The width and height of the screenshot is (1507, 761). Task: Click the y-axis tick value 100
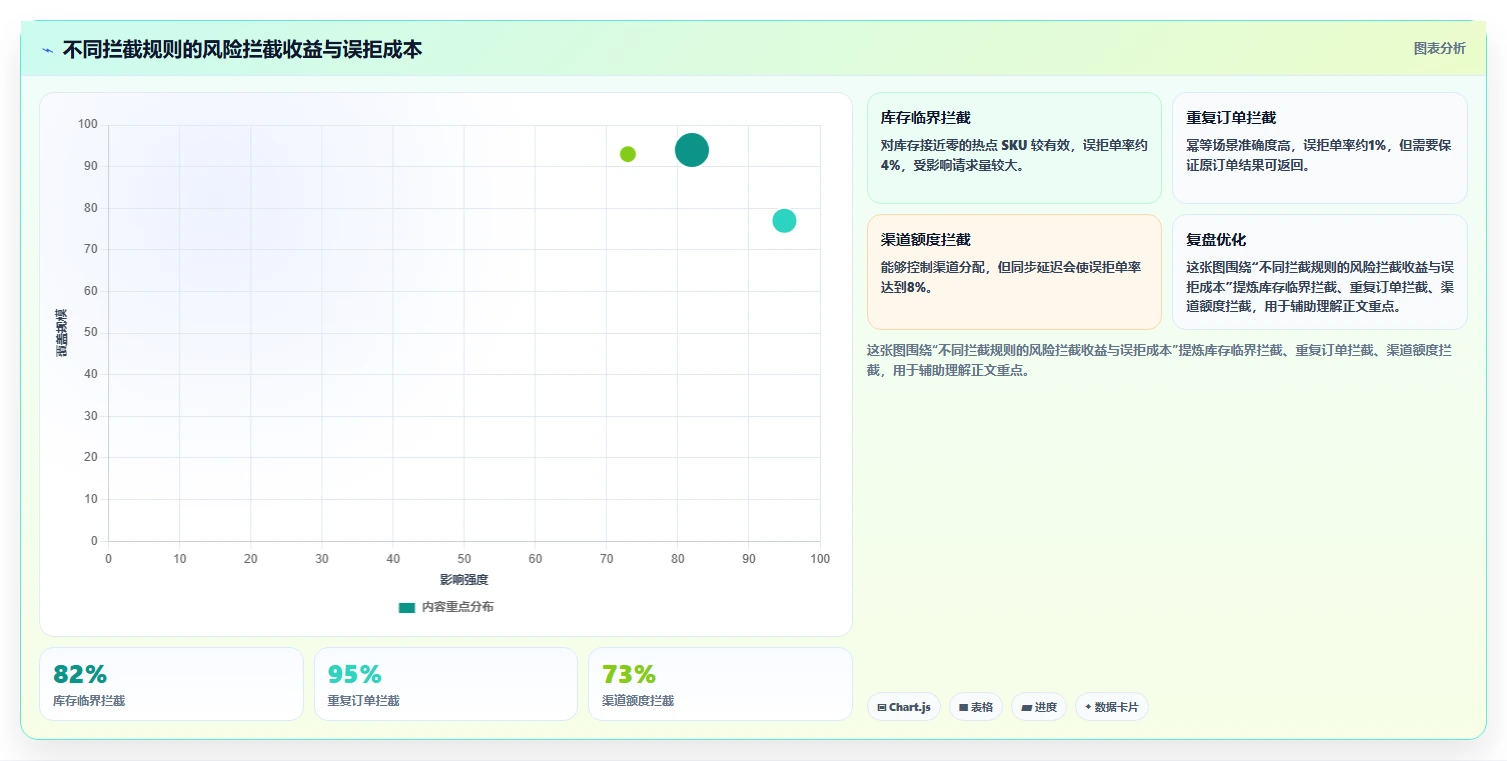88,125
